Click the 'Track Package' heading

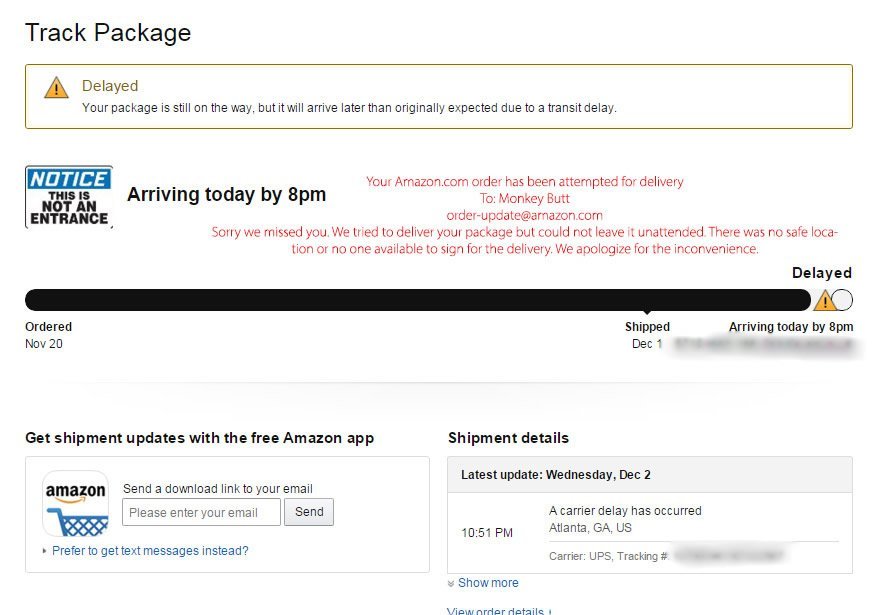click(x=108, y=32)
